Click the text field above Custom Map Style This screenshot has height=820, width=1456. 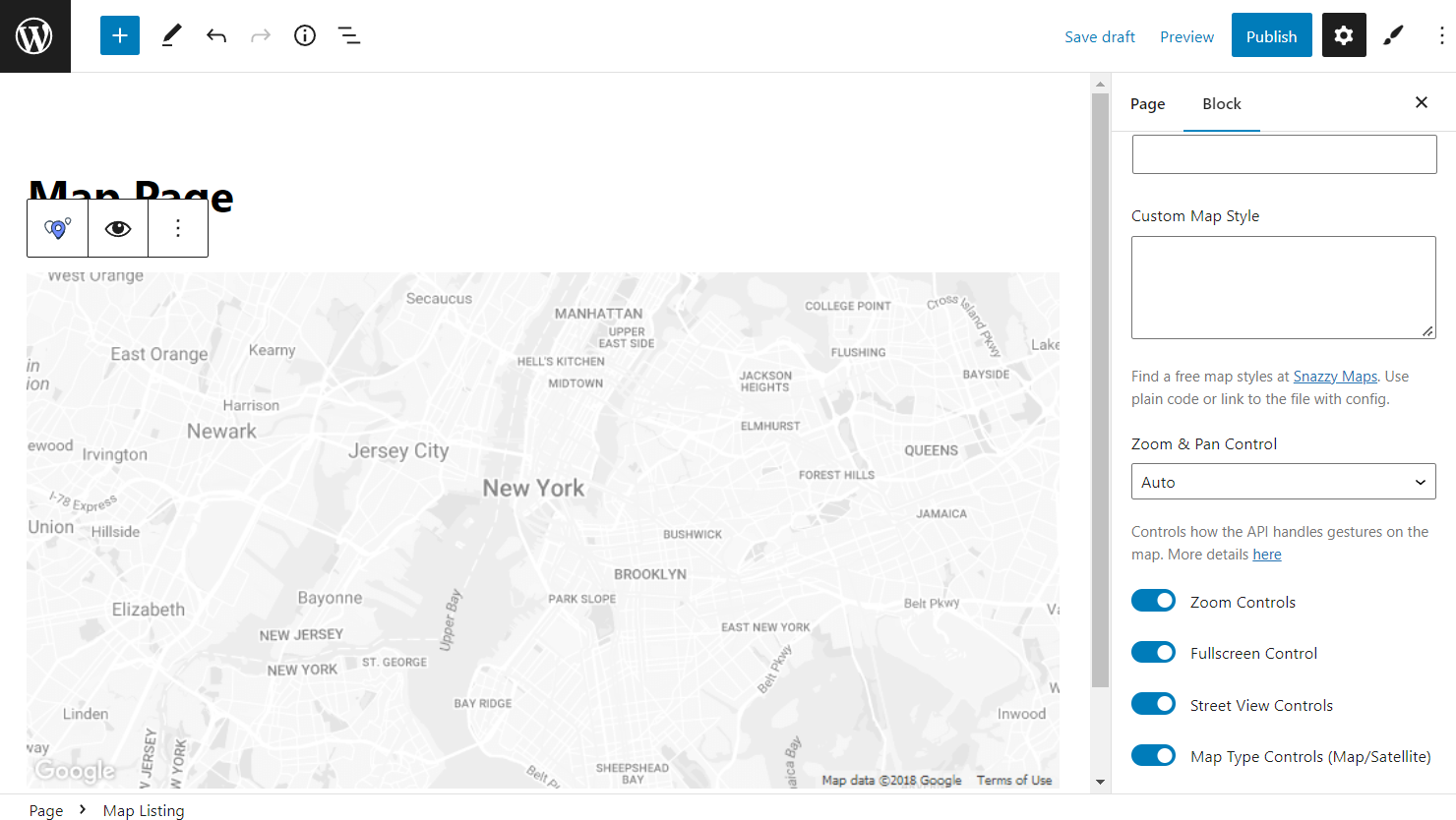(x=1284, y=154)
